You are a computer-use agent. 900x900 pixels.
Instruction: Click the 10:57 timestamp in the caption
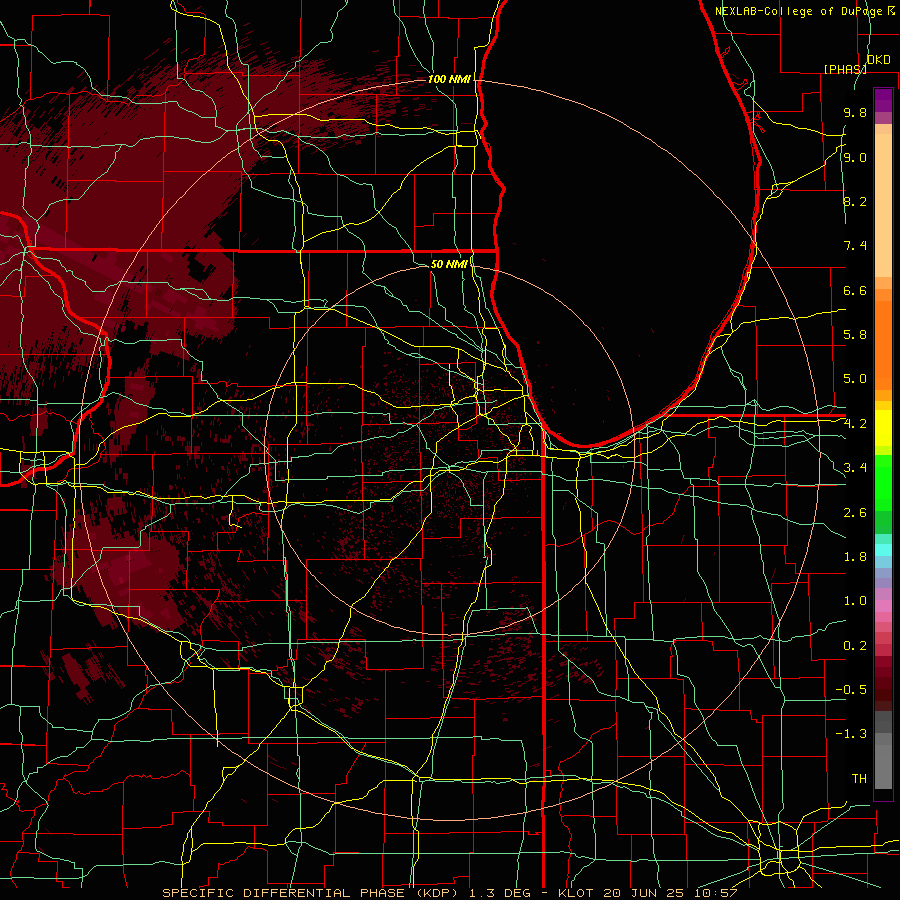(x=717, y=893)
